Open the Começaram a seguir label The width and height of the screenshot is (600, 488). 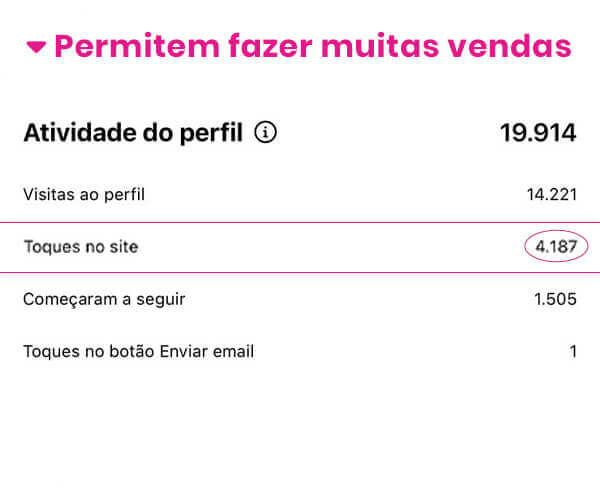[104, 299]
